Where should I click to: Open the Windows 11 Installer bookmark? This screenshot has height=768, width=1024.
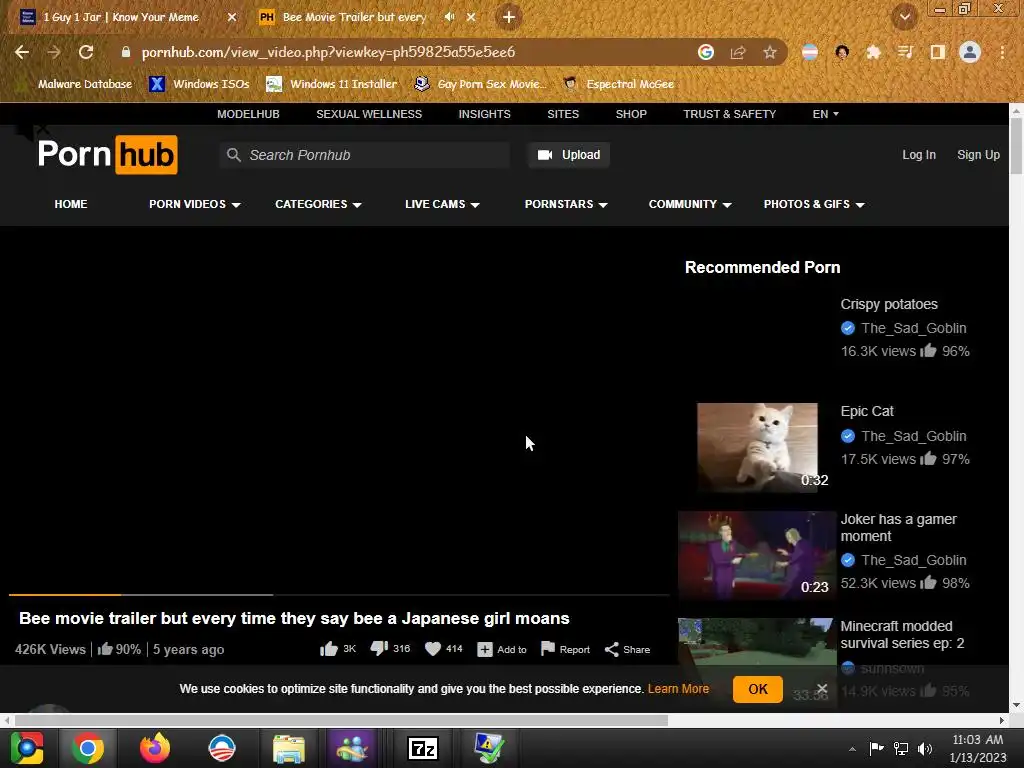point(332,84)
